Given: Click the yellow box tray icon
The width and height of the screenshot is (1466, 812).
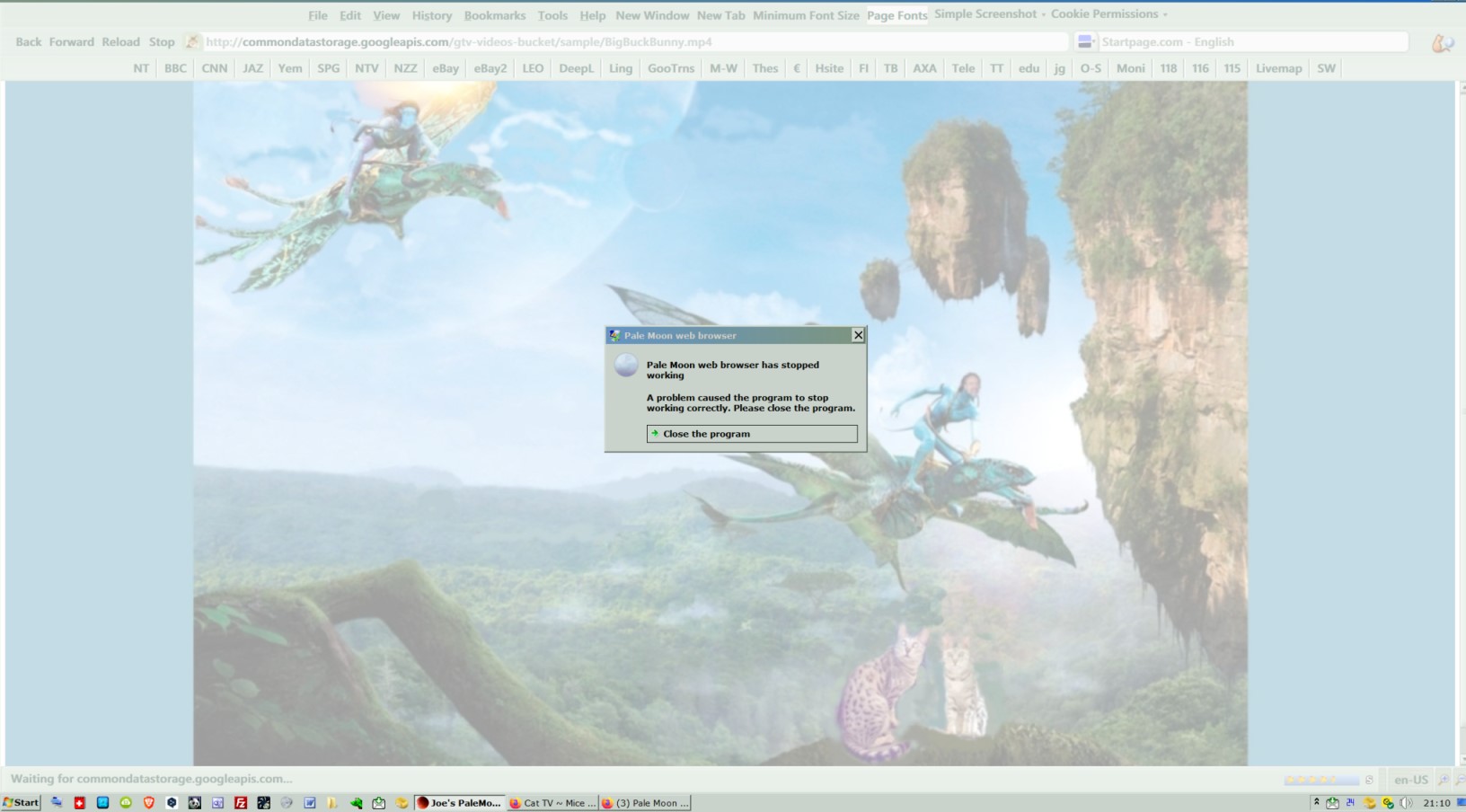Looking at the screenshot, I should (1369, 803).
